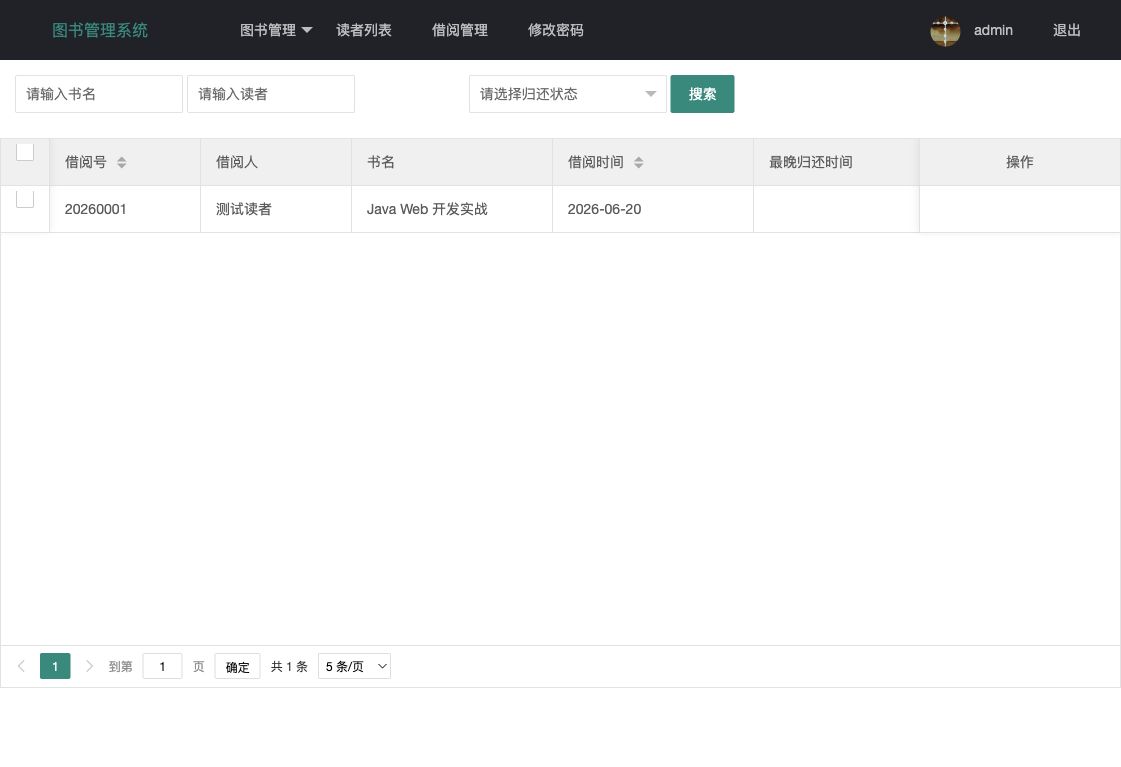The height and width of the screenshot is (767, 1121).
Task: Select the 2026-06-20 date cell
Action: (x=653, y=209)
